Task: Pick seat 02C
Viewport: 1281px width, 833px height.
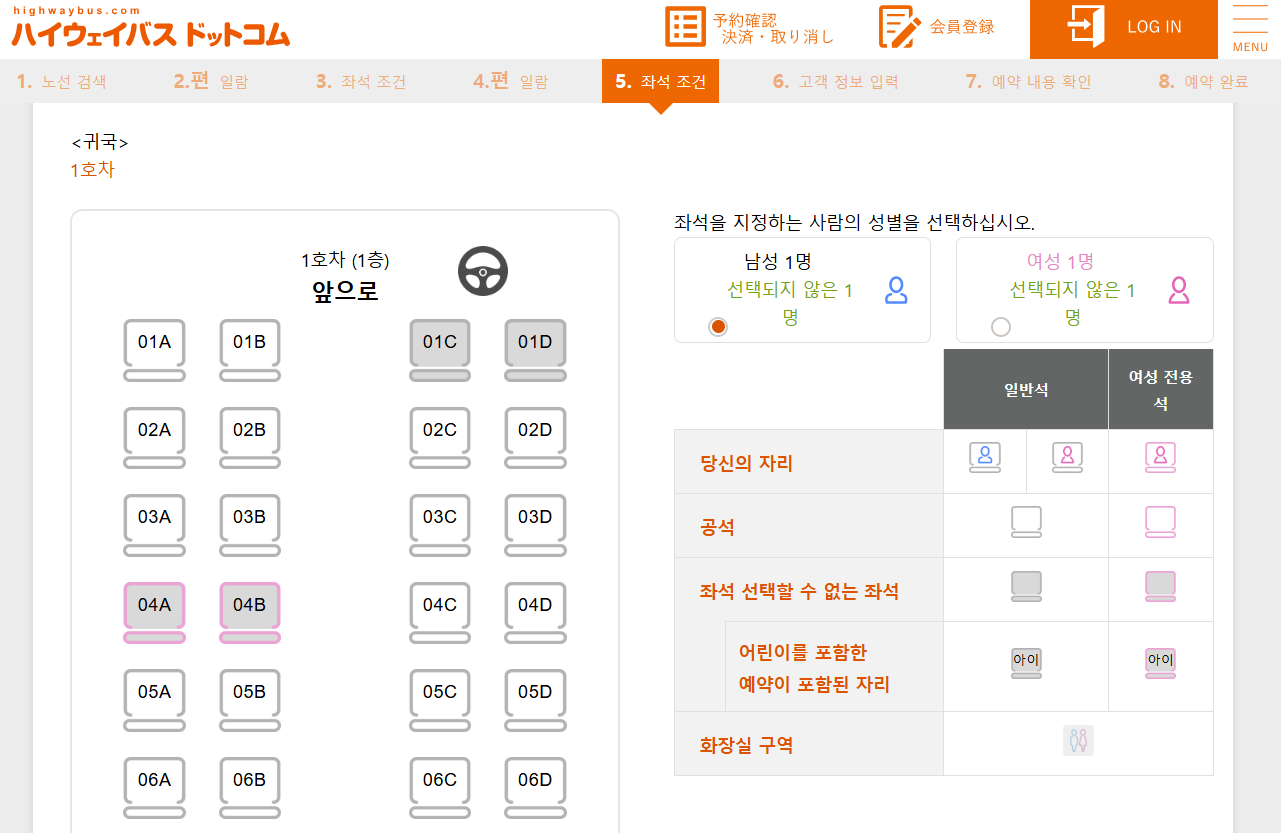Action: tap(439, 438)
